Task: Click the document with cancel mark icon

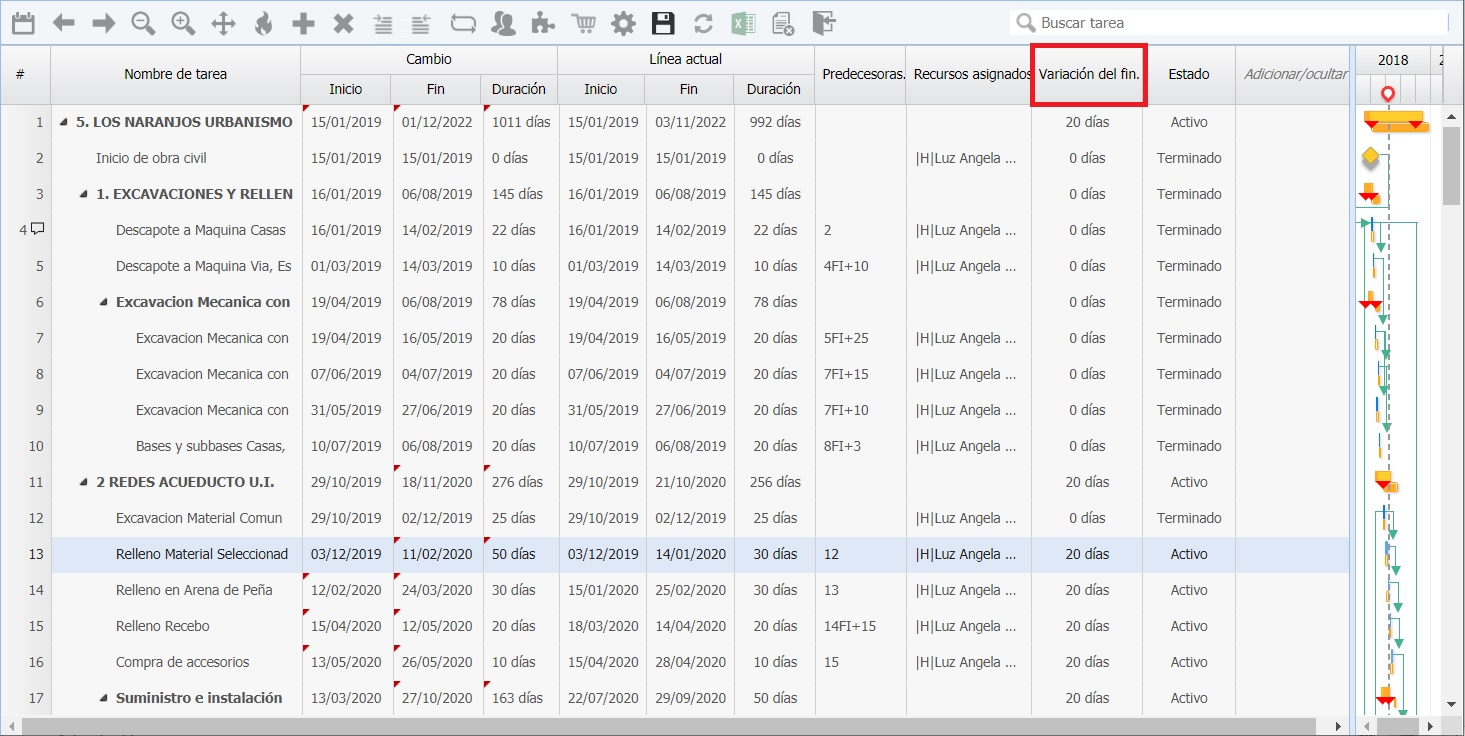Action: (783, 22)
